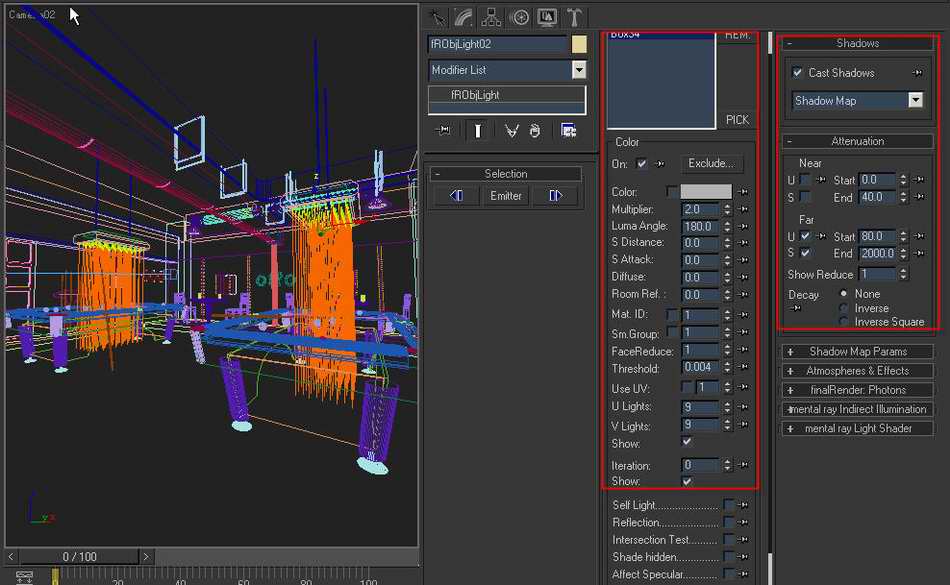Screen dimensions: 950x585
Task: Switch to the Modify panel icon
Action: (463, 17)
